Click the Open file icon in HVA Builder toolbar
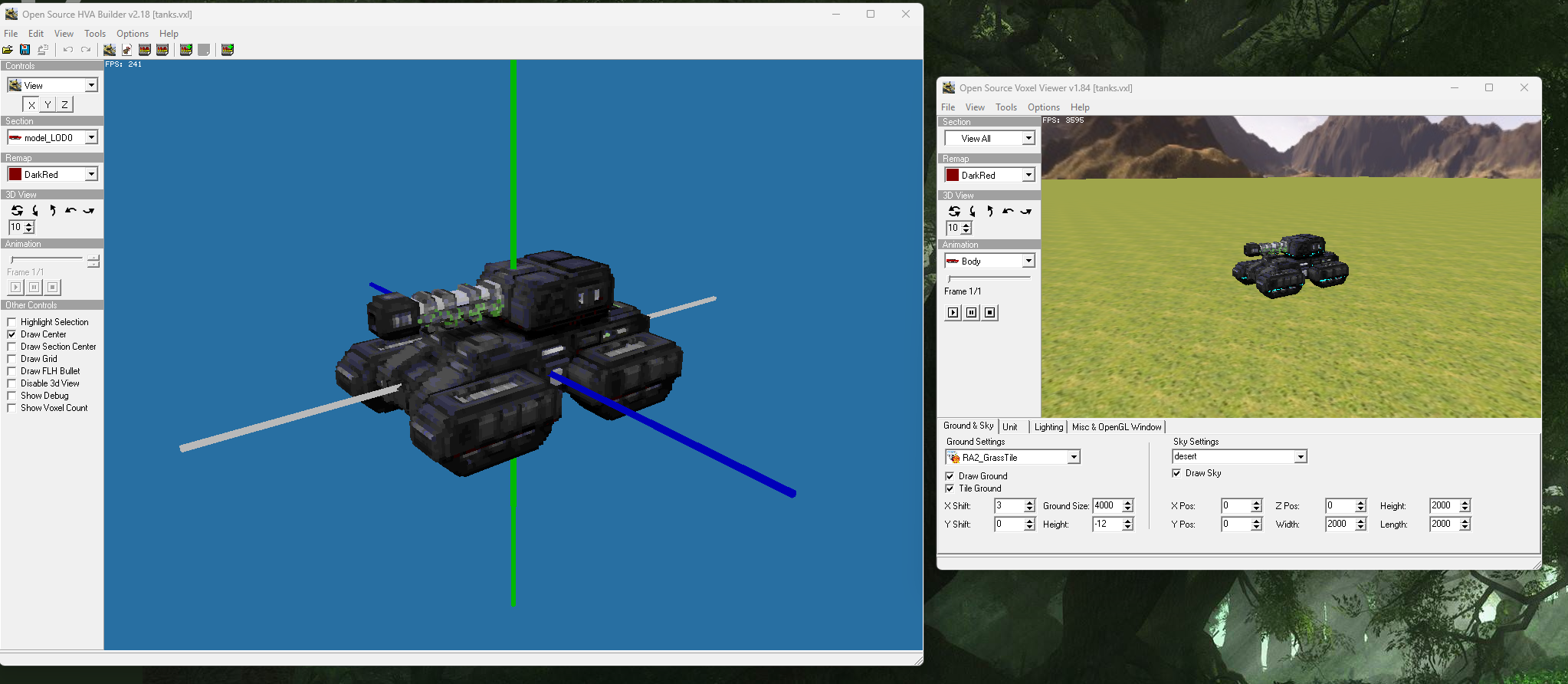Screen dimensions: 1568x684 (x=8, y=50)
